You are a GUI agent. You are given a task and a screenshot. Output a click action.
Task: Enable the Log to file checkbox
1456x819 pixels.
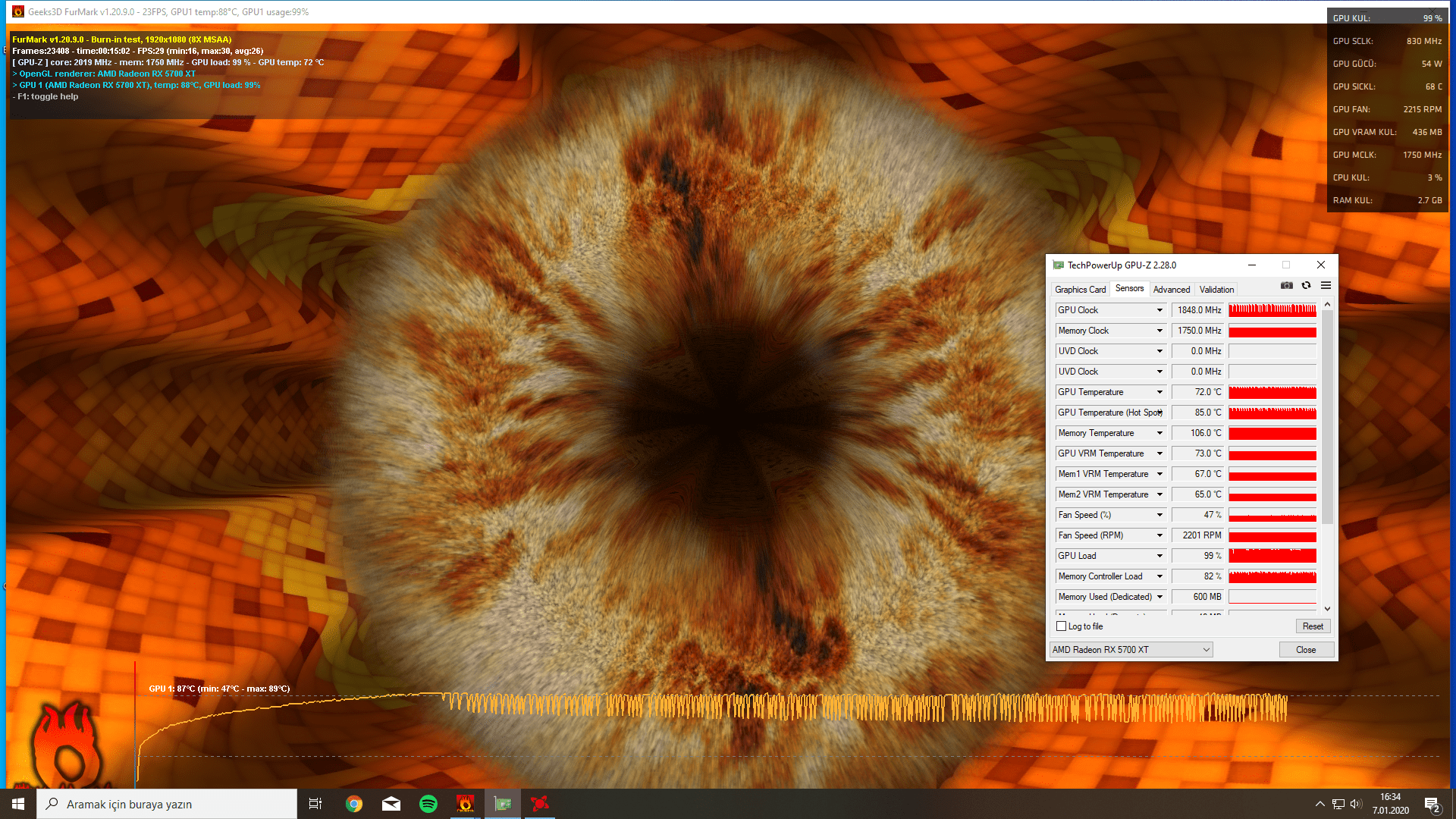pos(1062,626)
